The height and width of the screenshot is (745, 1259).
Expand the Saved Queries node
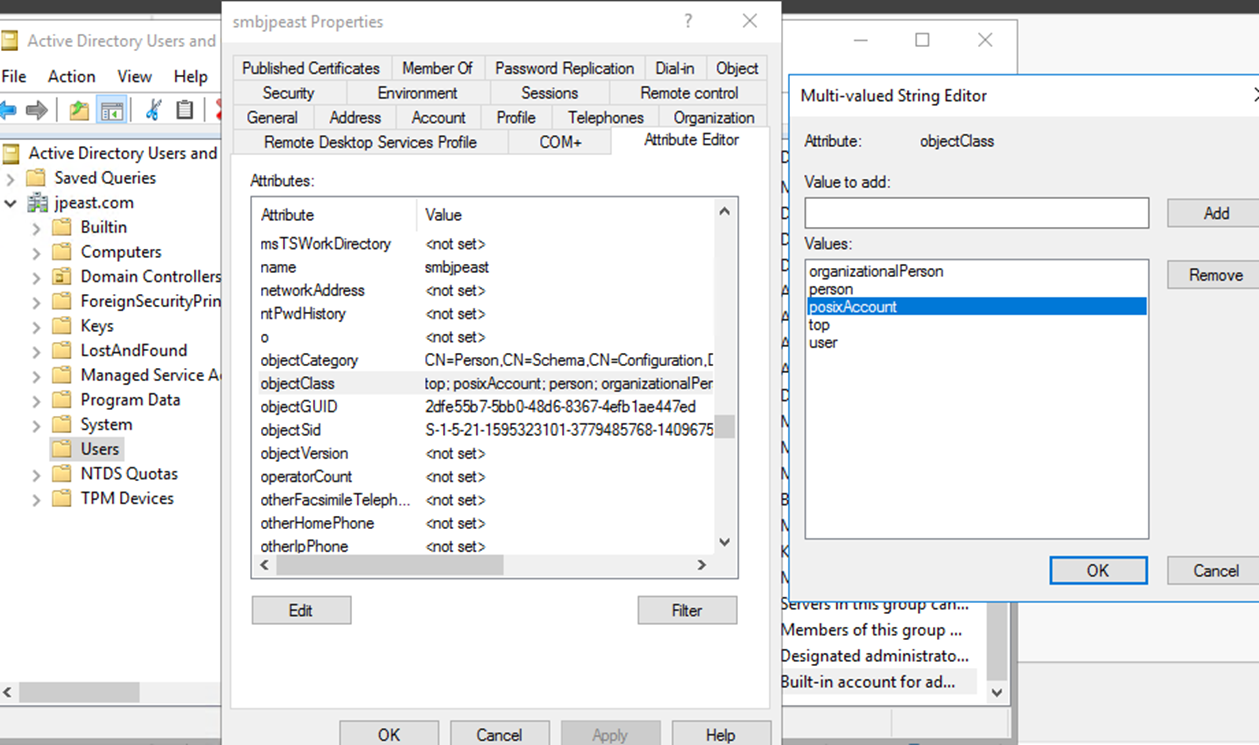tap(10, 179)
